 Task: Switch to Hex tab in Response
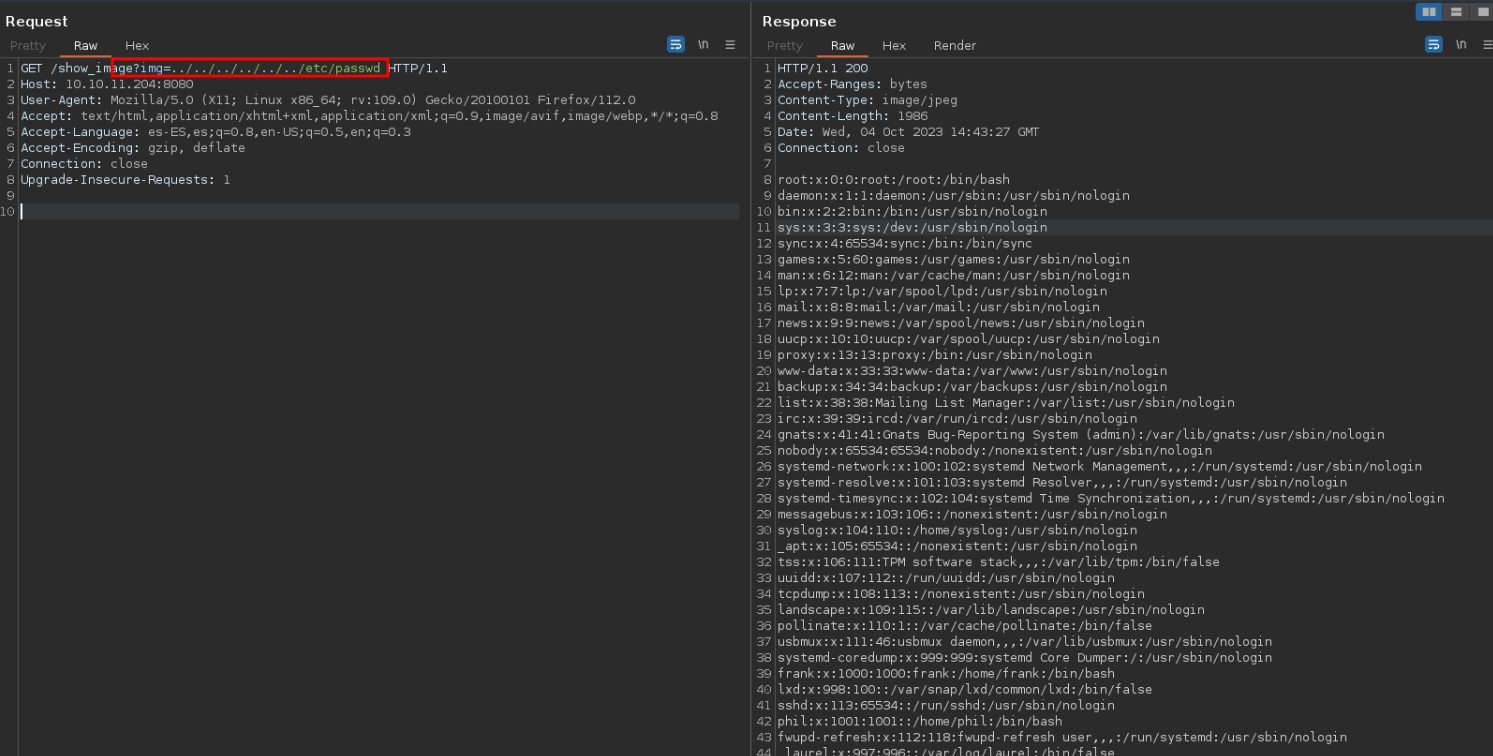click(x=894, y=46)
